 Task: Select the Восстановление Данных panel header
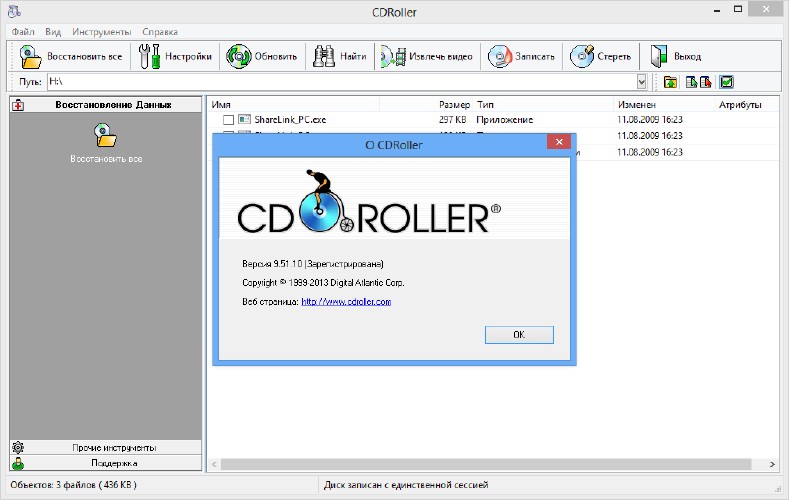(106, 105)
